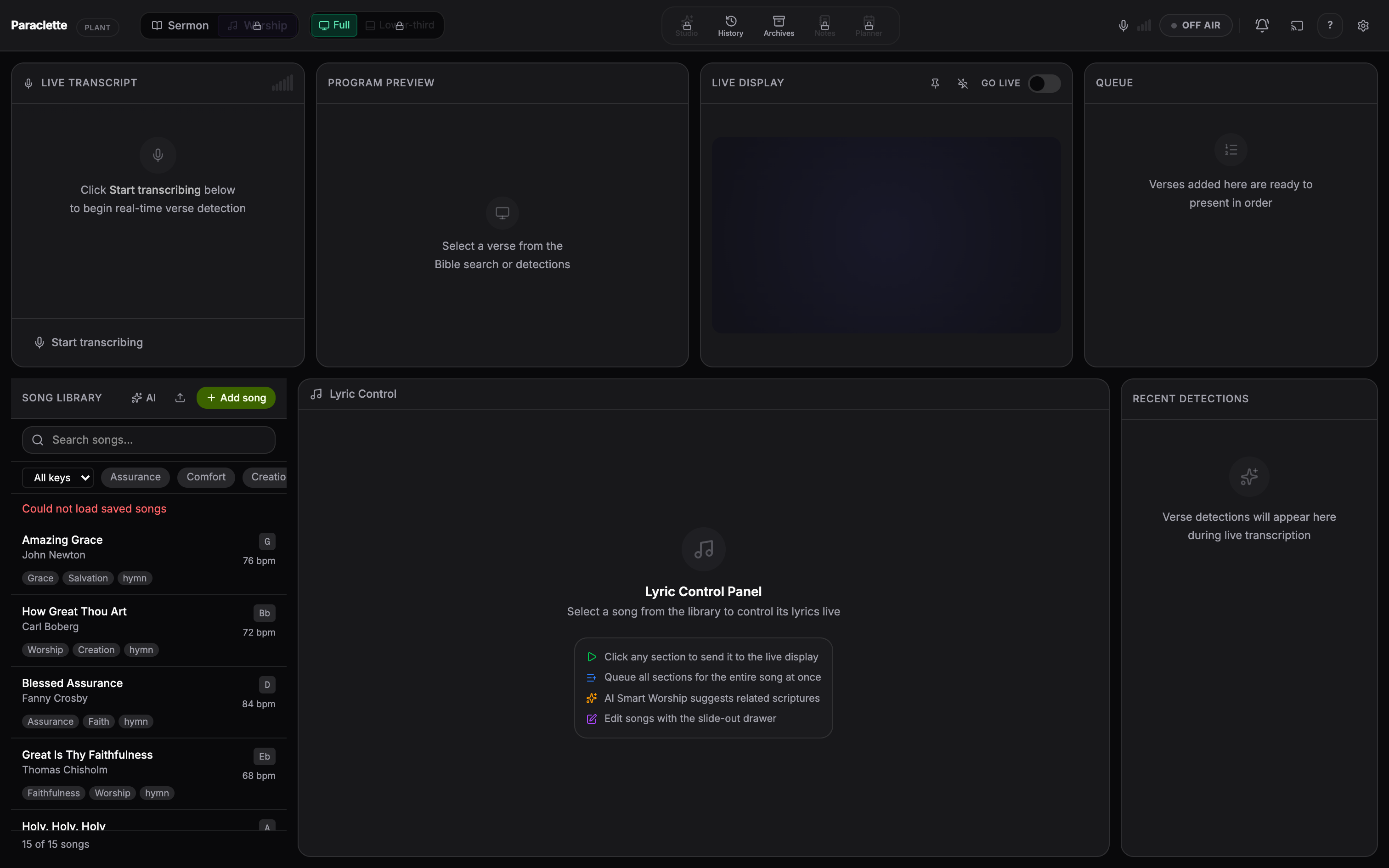Click 'AI Smart Worship suggests related scriptures' hint

703,698
